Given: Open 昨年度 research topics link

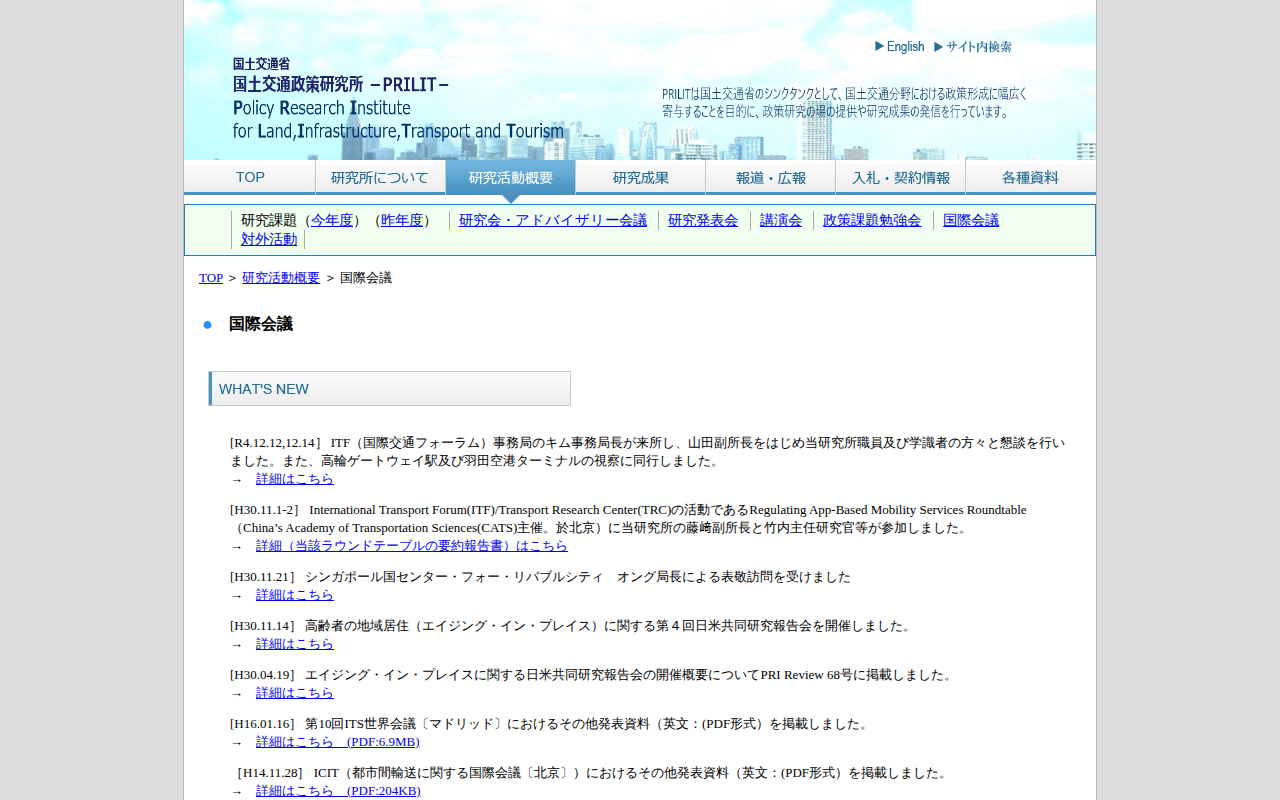Looking at the screenshot, I should [x=402, y=220].
